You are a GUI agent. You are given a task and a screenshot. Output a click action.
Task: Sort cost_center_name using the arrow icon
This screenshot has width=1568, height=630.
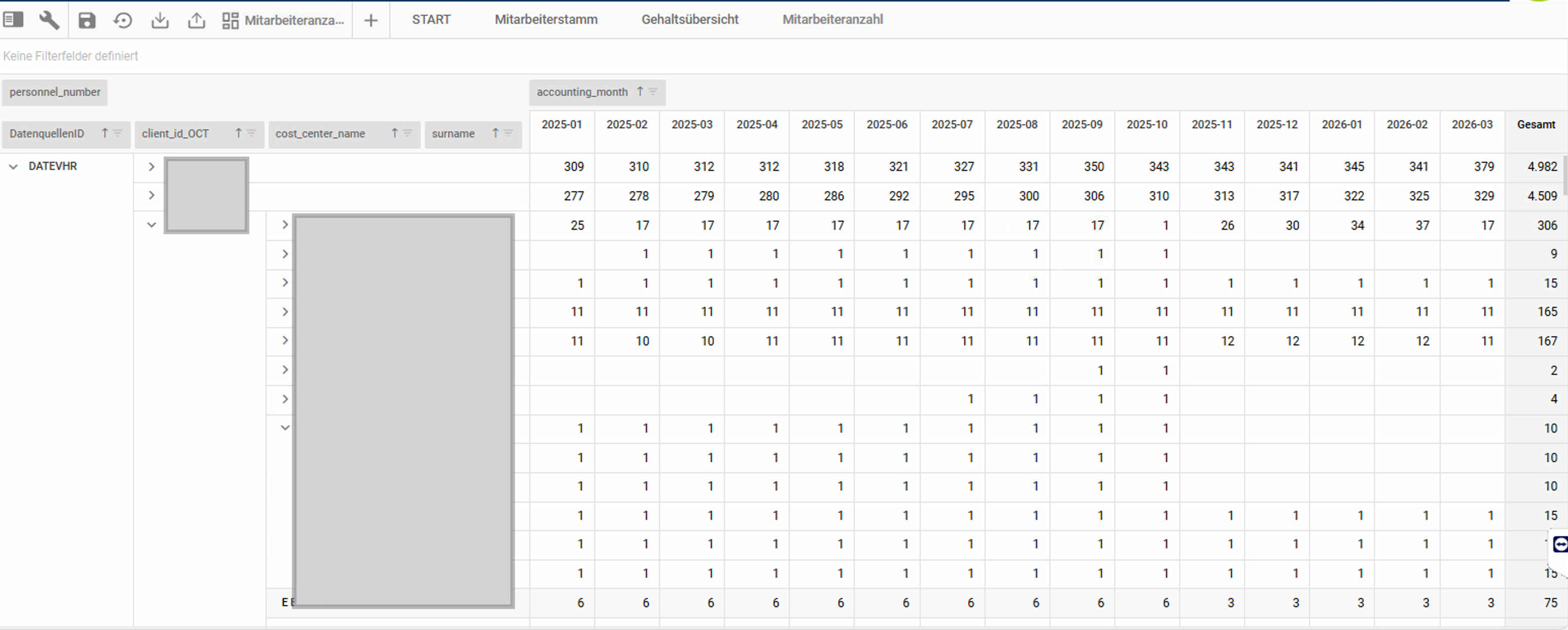[x=394, y=133]
